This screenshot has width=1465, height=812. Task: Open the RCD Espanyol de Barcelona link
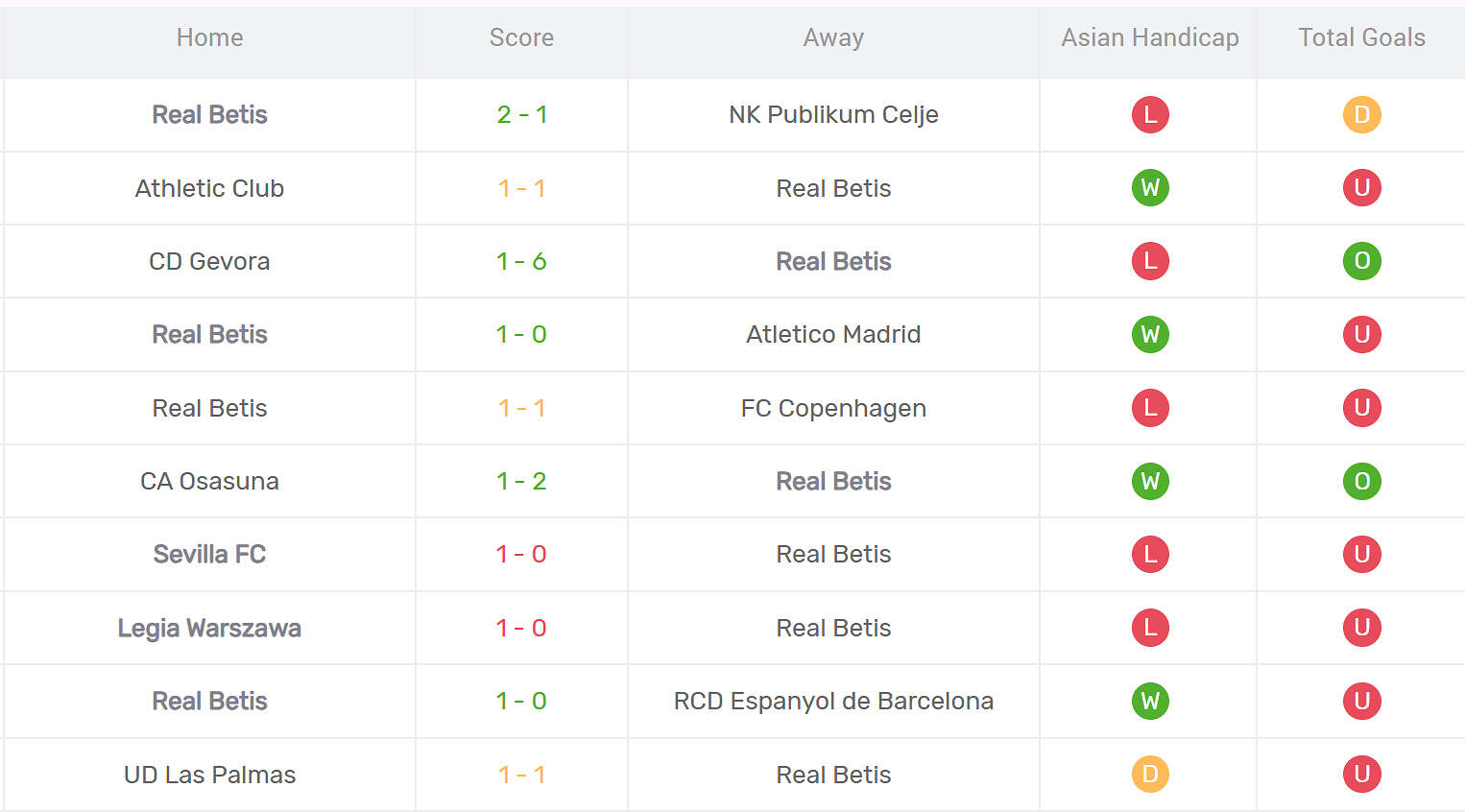click(x=833, y=702)
